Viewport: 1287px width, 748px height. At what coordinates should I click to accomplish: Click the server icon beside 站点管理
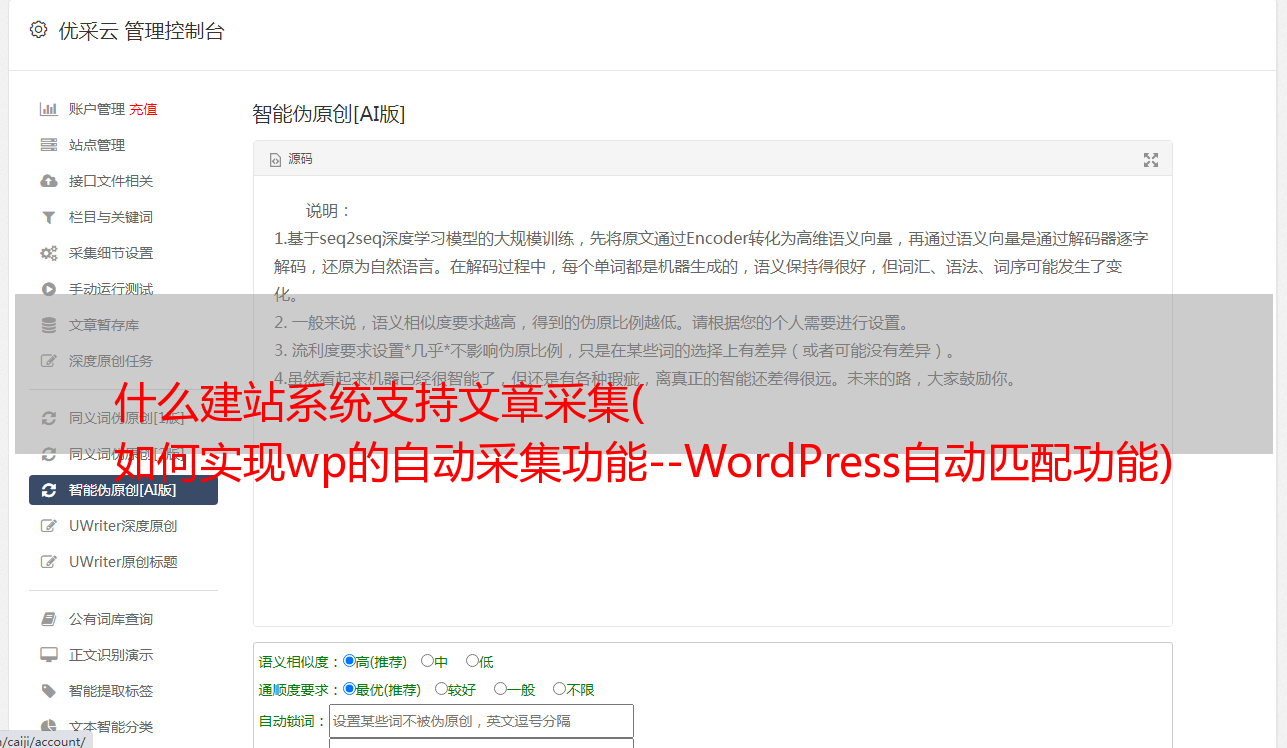click(48, 145)
